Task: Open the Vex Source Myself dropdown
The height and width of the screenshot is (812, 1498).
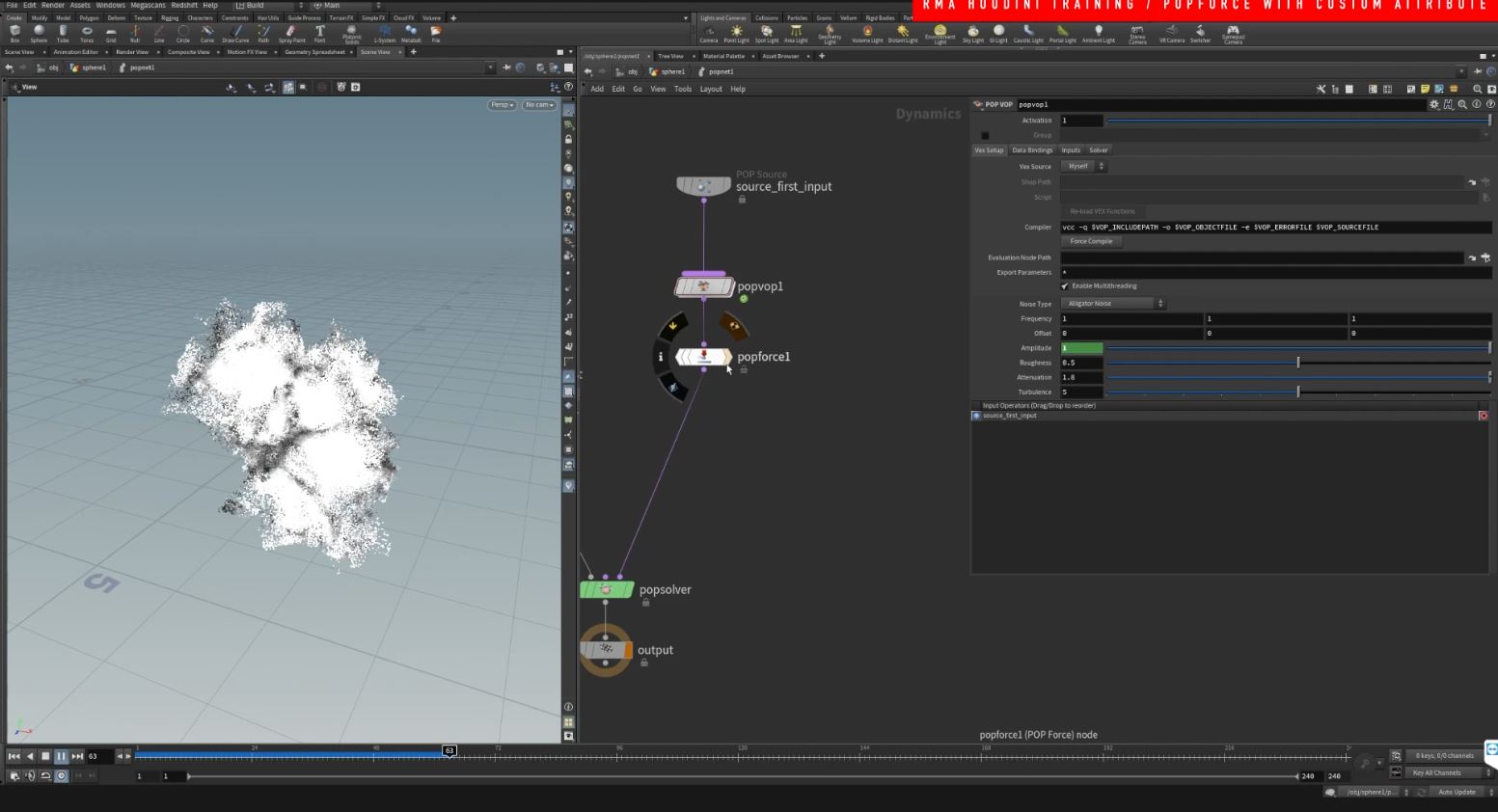Action: (x=1083, y=166)
